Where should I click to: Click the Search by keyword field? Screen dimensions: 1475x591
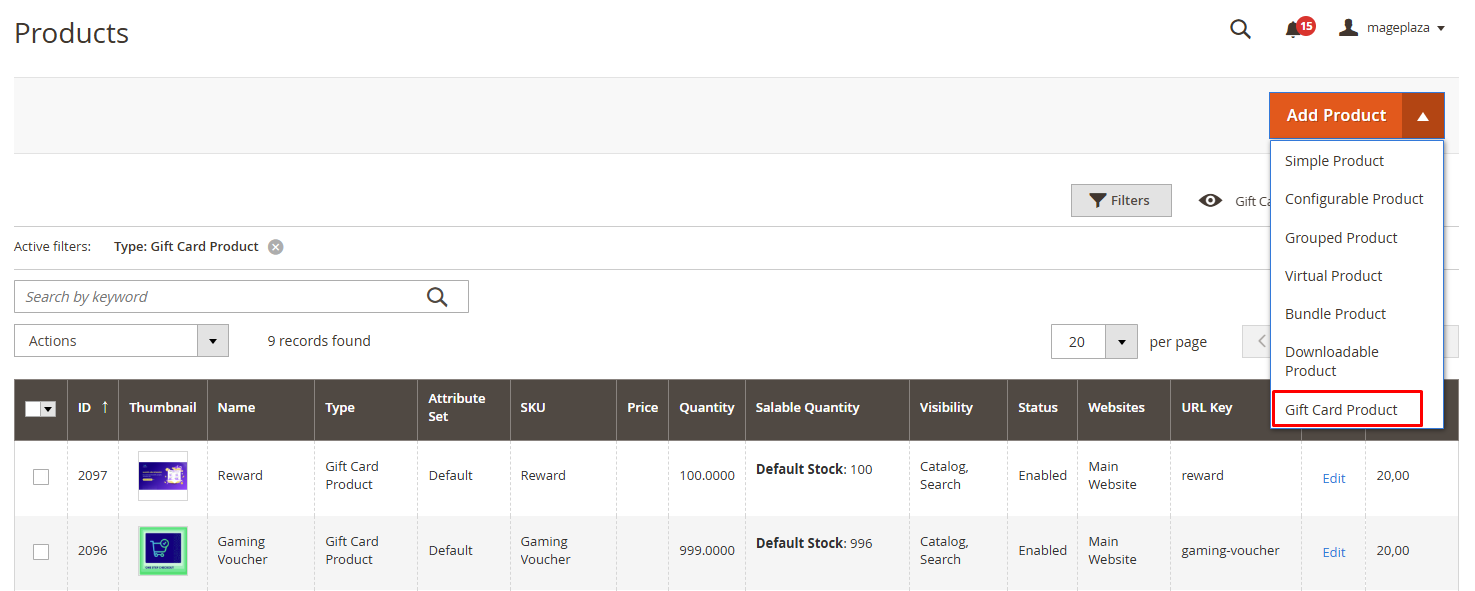pos(220,297)
